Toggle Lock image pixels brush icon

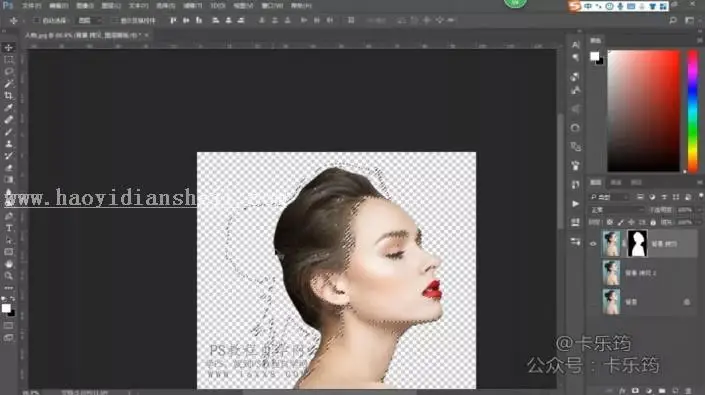pos(620,222)
